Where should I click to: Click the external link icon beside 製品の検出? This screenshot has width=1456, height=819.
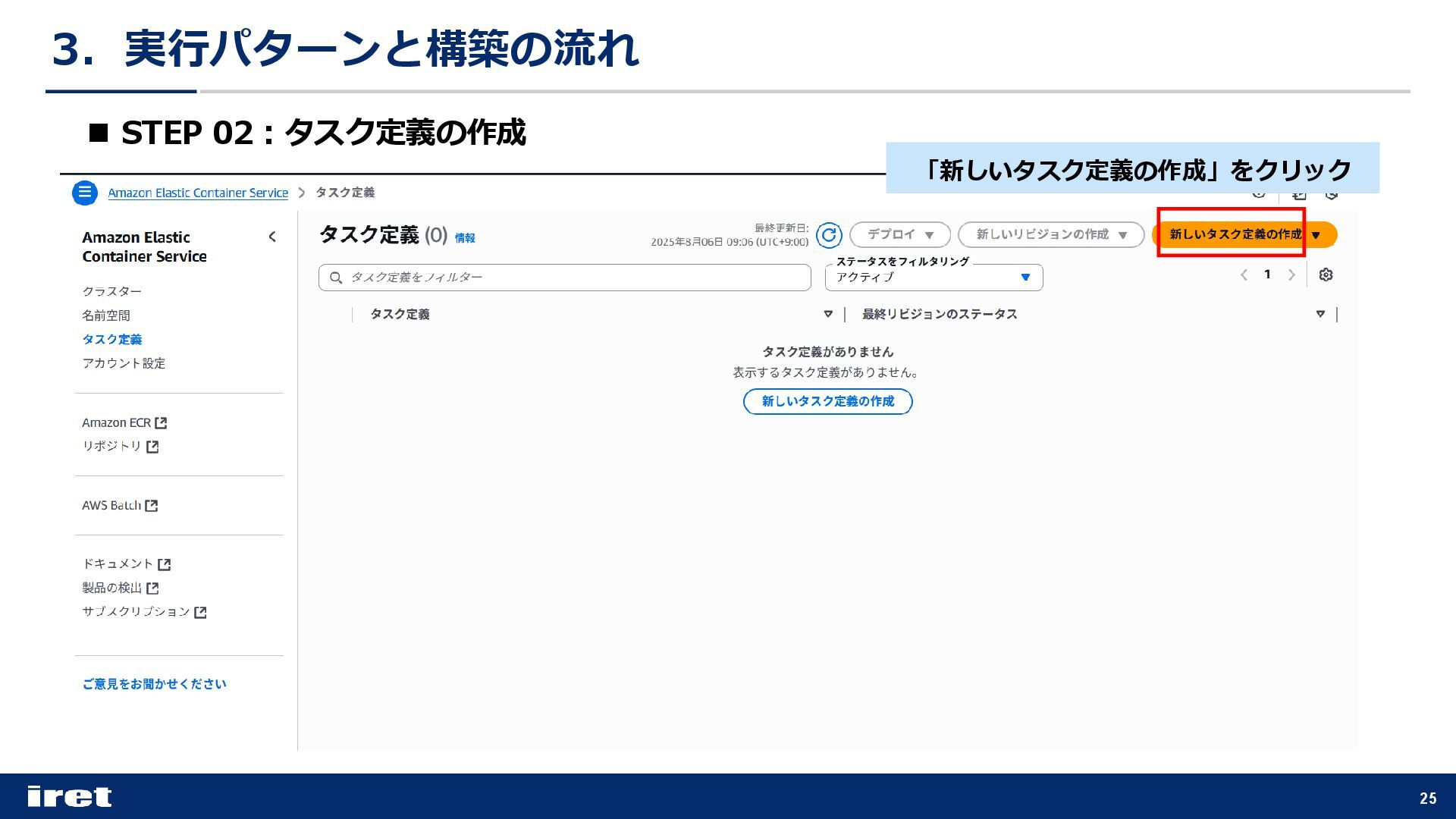[x=152, y=588]
